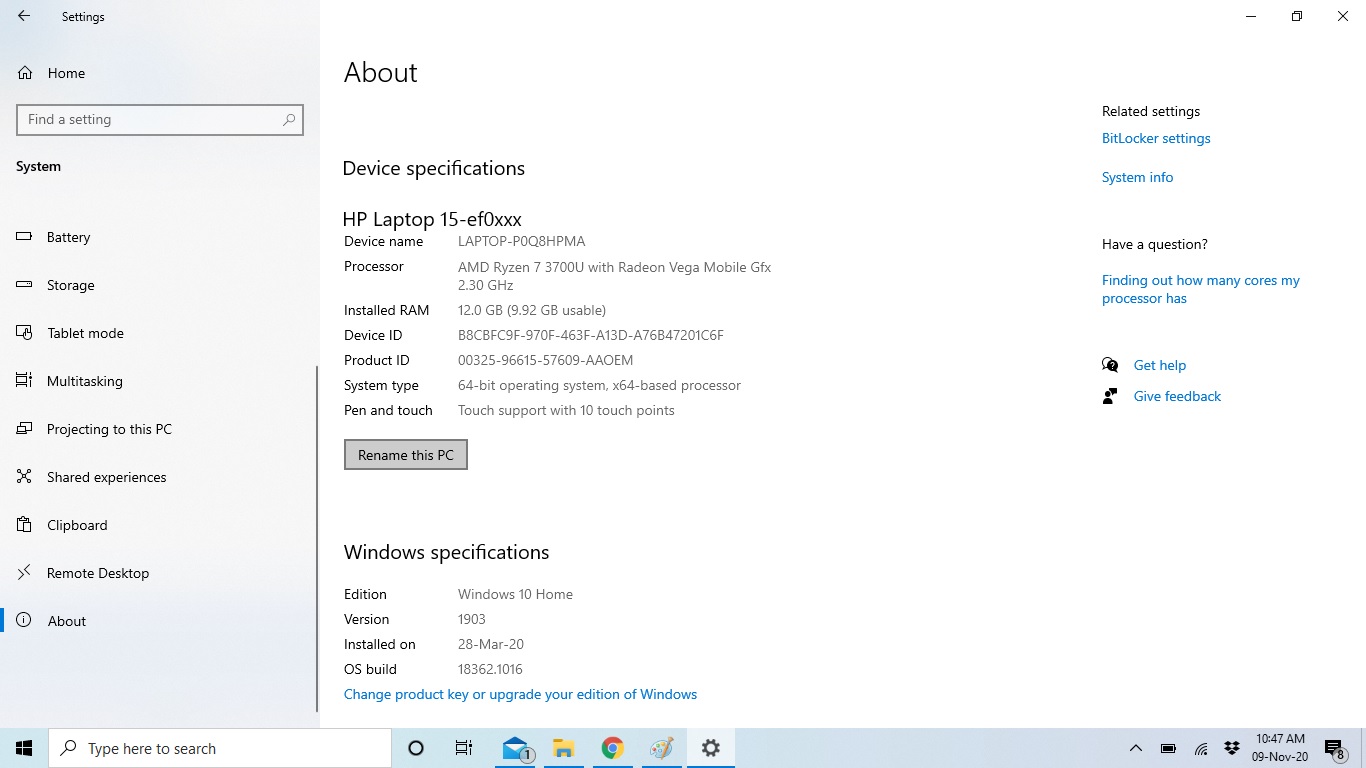
Task: Open the Battery settings icon
Action: (25, 237)
